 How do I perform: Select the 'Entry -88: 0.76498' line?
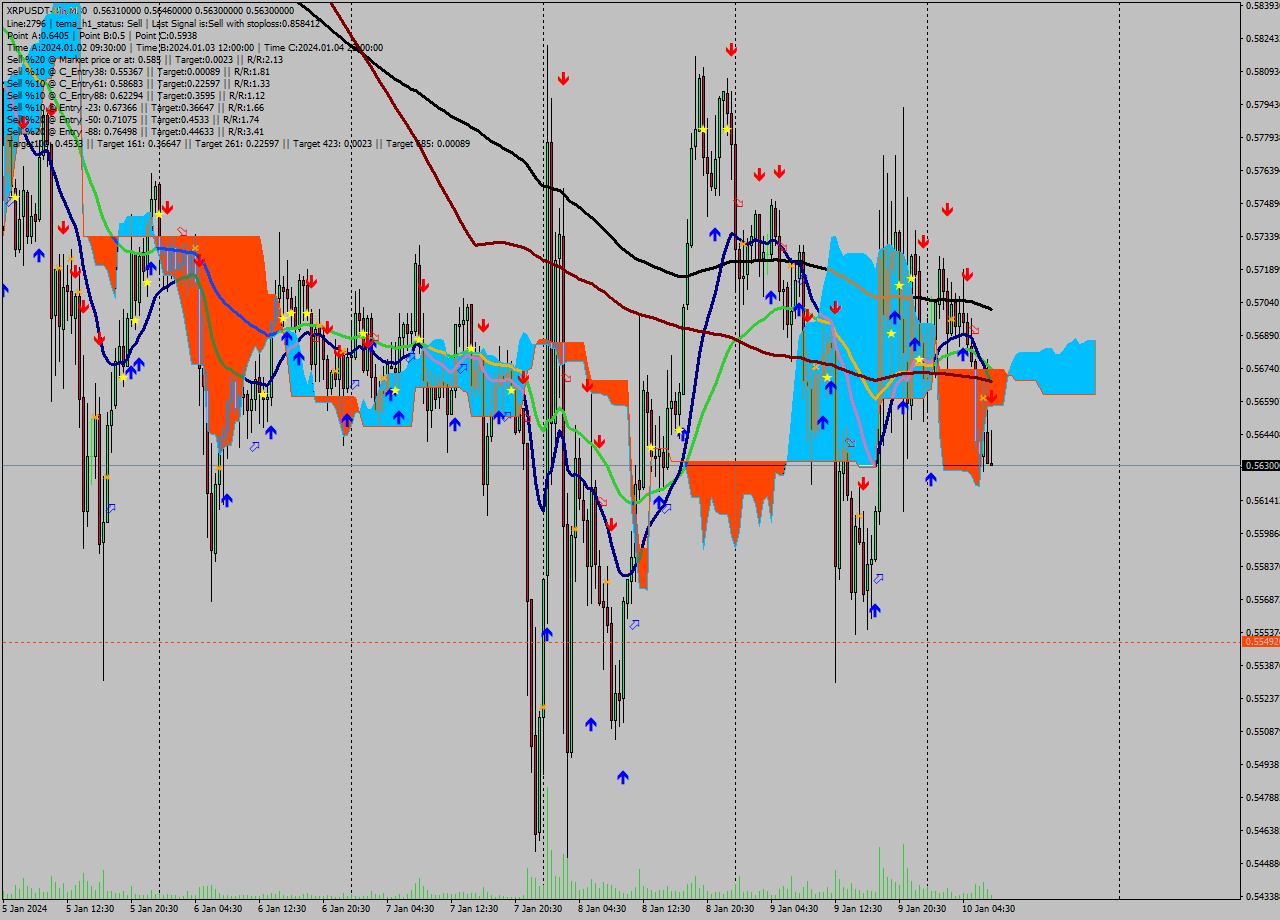click(135, 131)
